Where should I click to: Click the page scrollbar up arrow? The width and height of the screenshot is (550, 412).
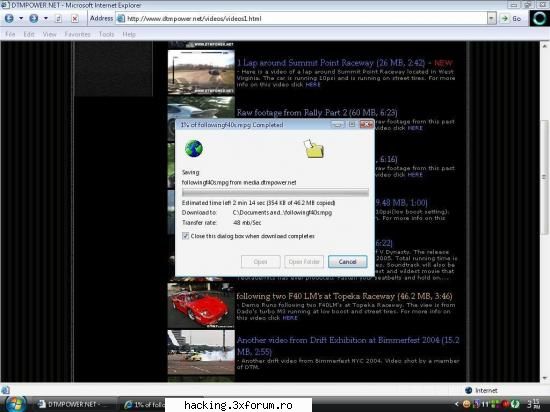[544, 46]
